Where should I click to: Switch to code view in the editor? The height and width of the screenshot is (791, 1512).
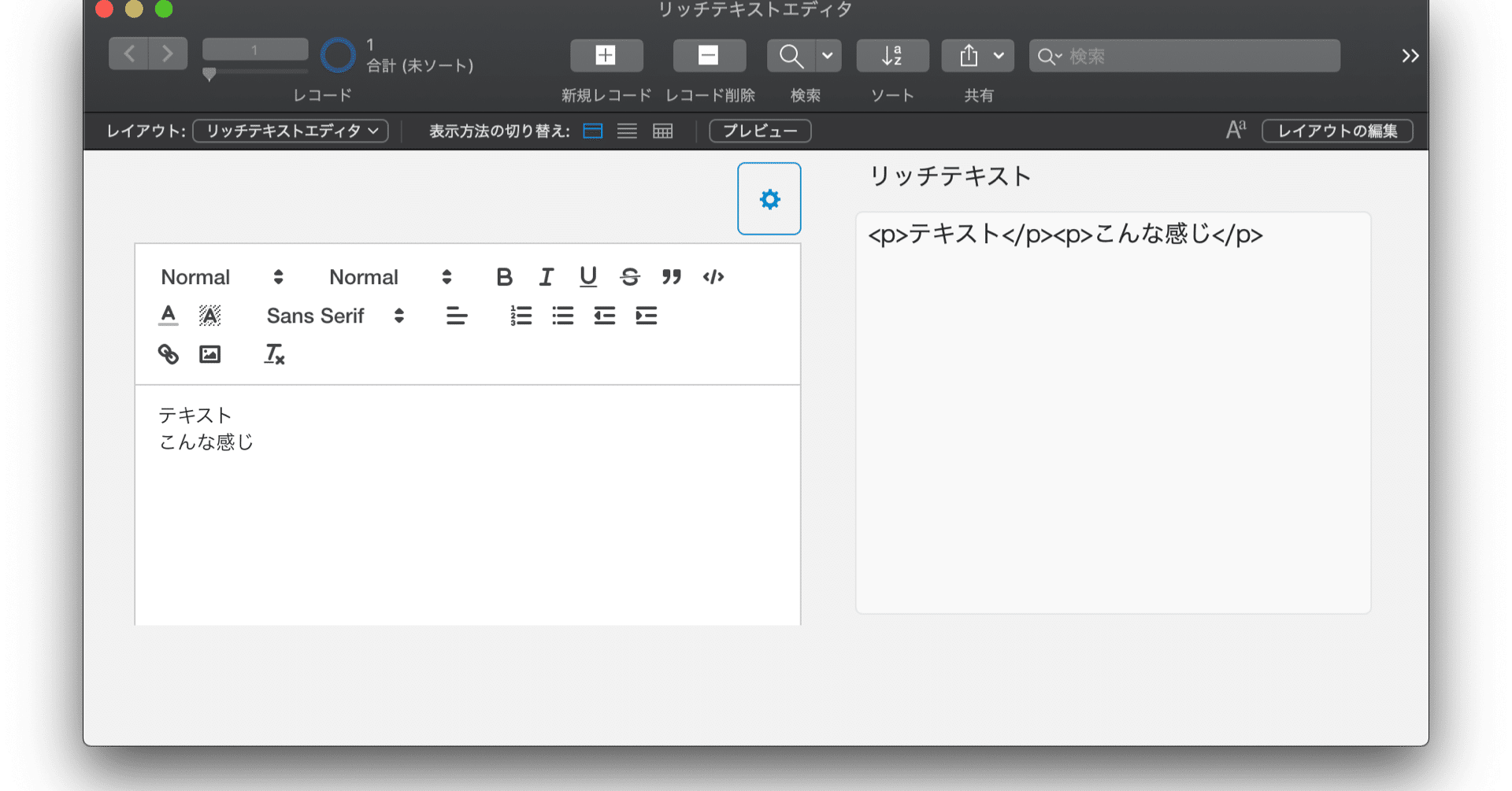713,277
